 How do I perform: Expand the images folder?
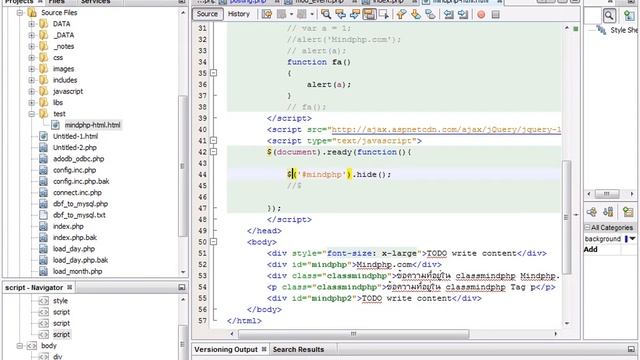pyautogui.click(x=31, y=69)
